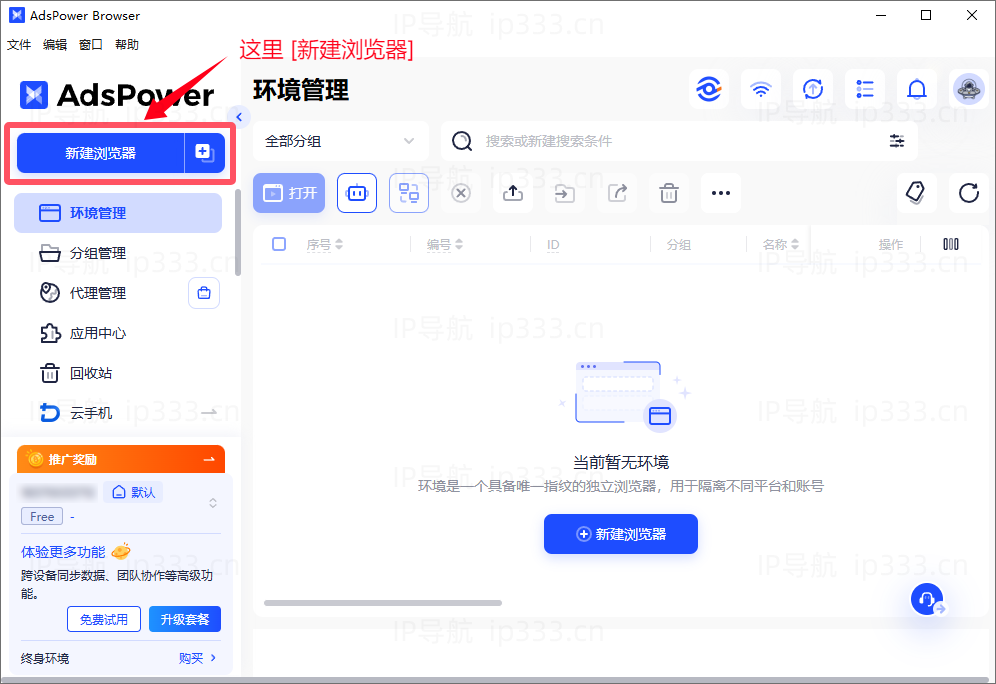The image size is (996, 684).
Task: Expand account switcher up-down arrows
Action: pyautogui.click(x=213, y=503)
